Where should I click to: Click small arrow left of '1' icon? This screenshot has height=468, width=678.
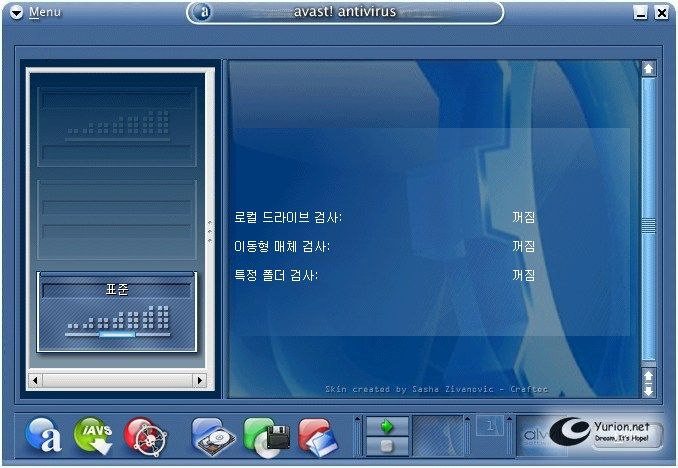point(467,419)
